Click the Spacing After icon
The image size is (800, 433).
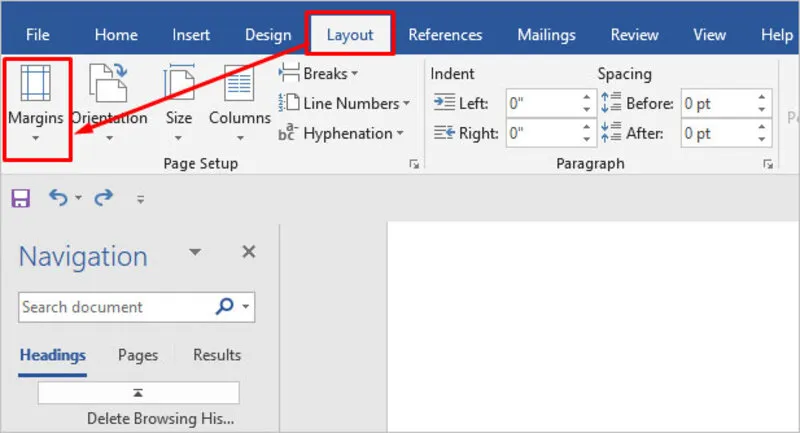click(x=611, y=132)
